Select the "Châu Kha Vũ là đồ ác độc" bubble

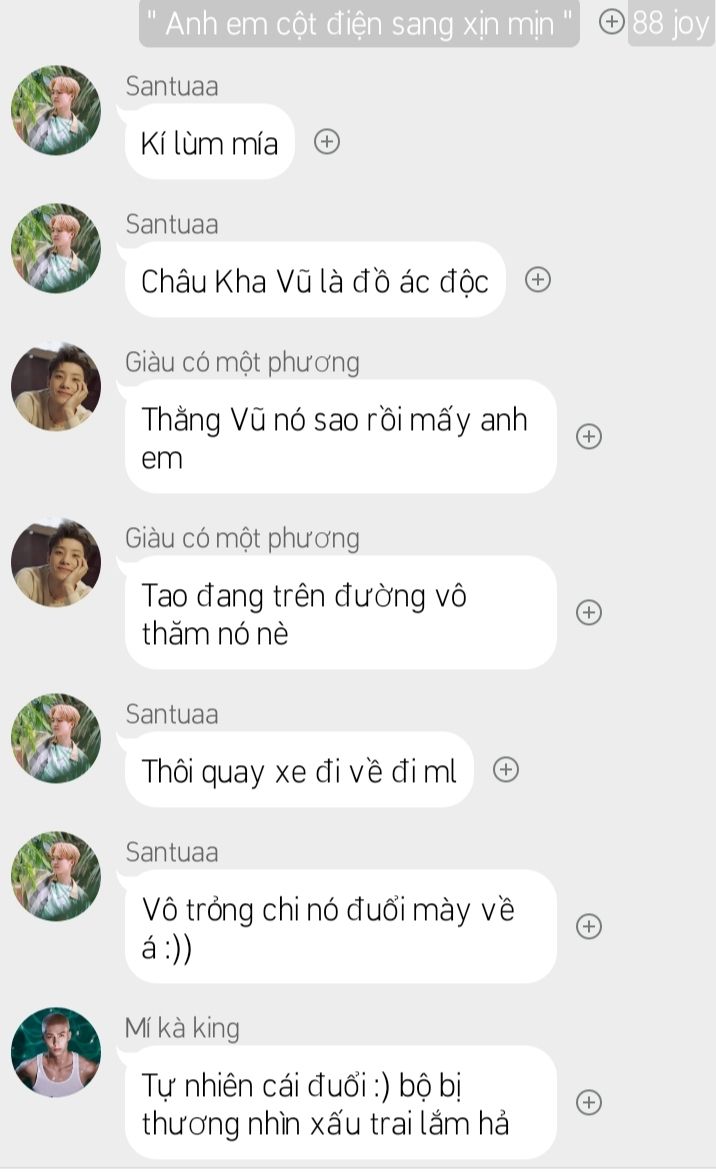pos(315,280)
